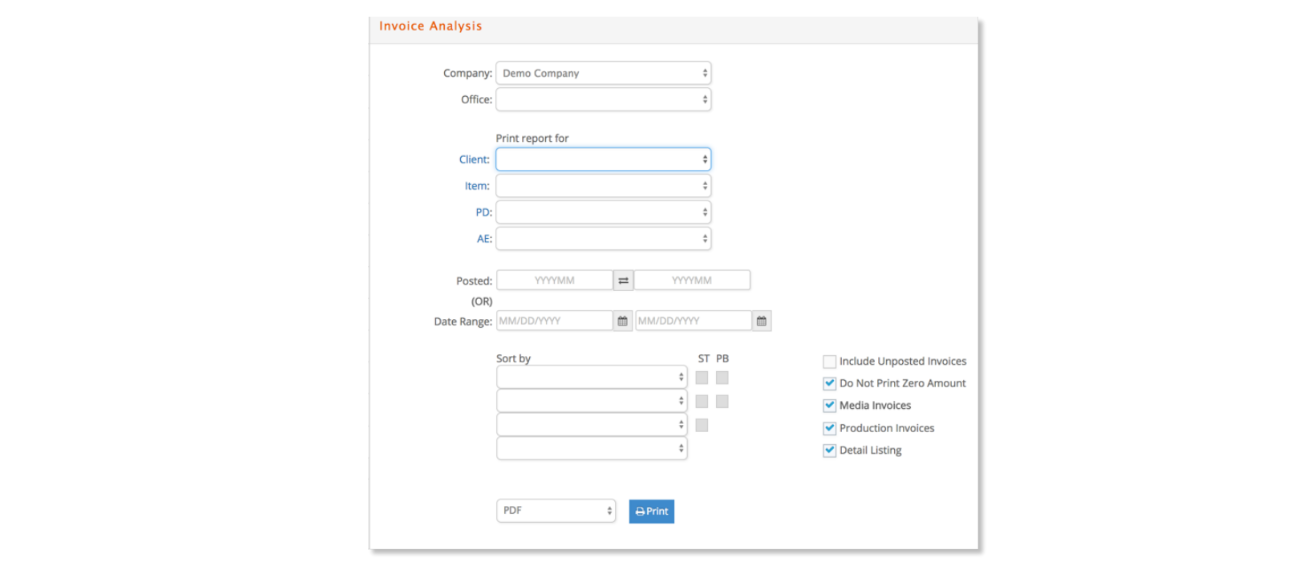Open calendar picker for Date Range end

[761, 321]
